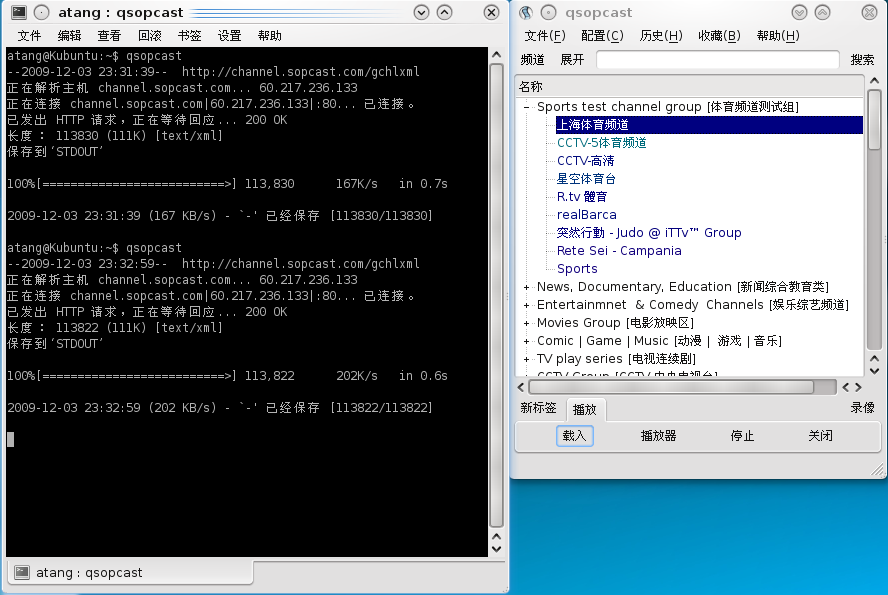Collapse the Sports test channel group

click(527, 107)
